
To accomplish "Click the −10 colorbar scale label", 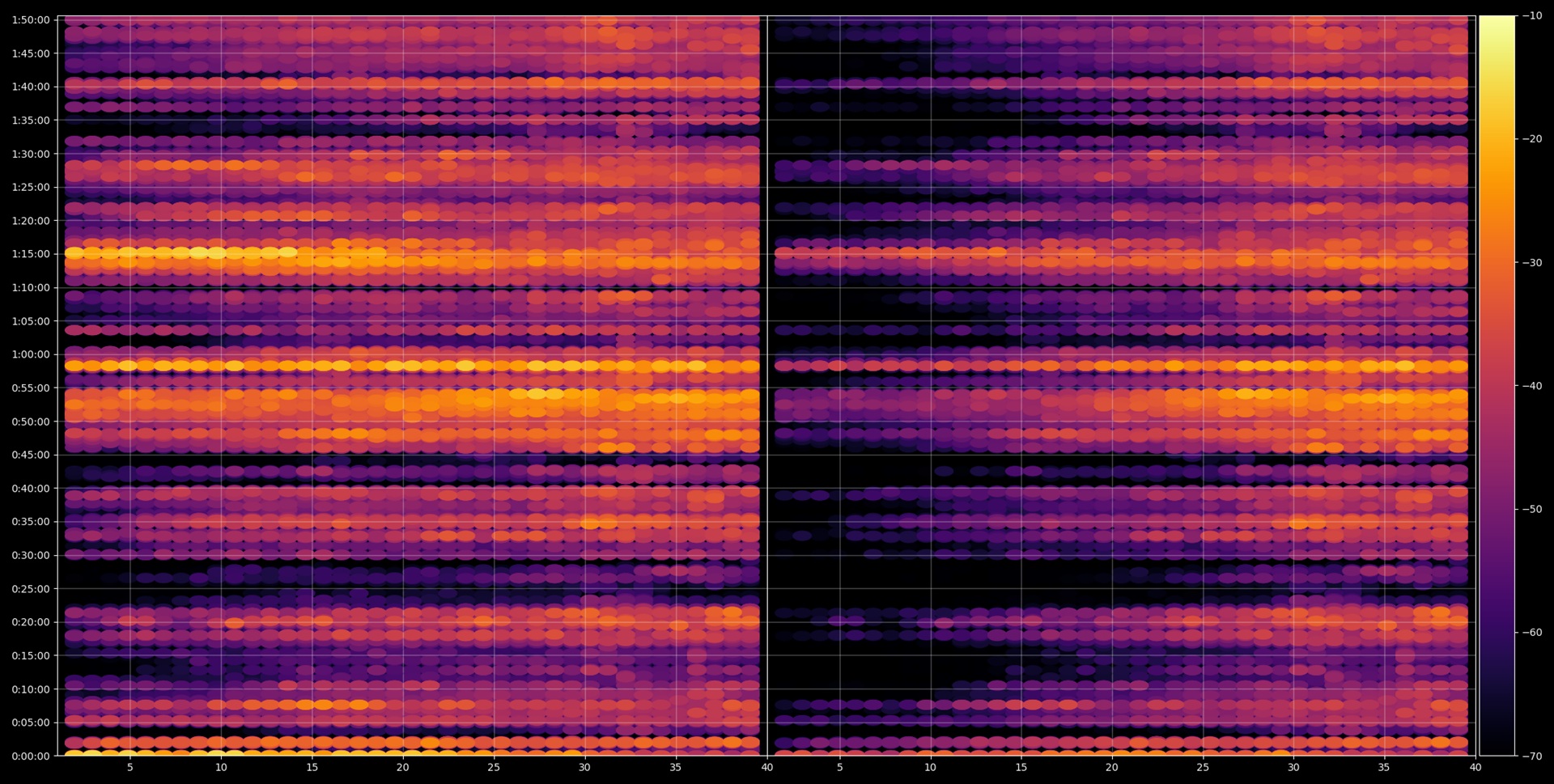I will (1532, 16).
